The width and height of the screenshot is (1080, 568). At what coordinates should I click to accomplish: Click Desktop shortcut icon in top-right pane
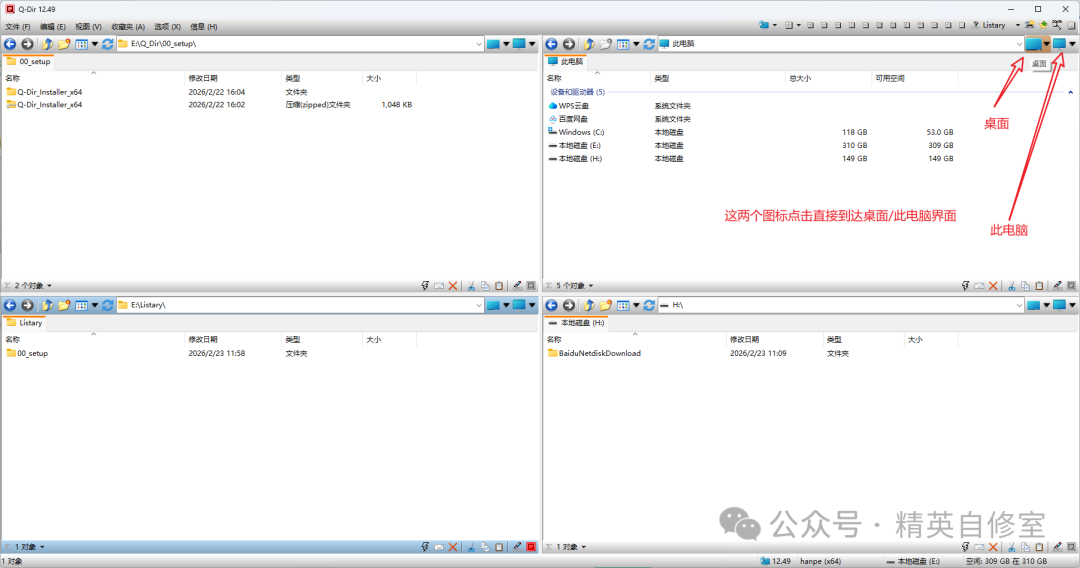1033,44
